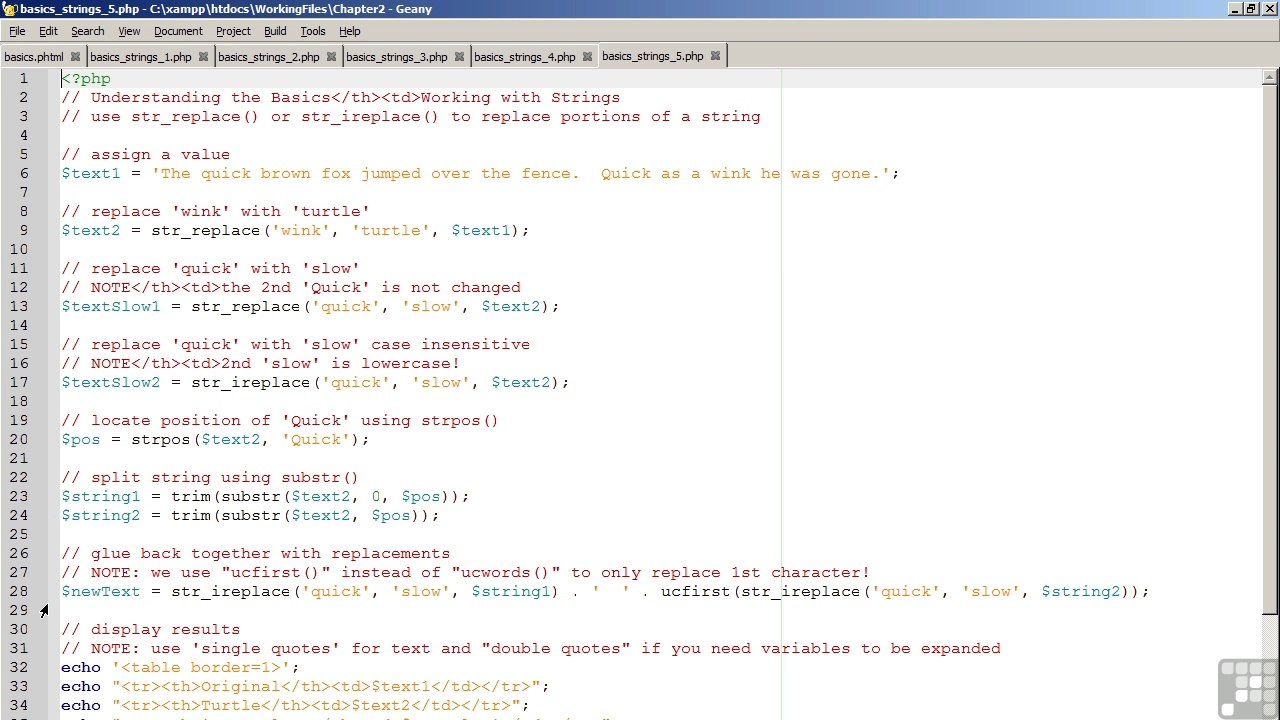Screen dimensions: 1280x720
Task: Click the '$newText' variable on line 28
Action: click(100, 592)
